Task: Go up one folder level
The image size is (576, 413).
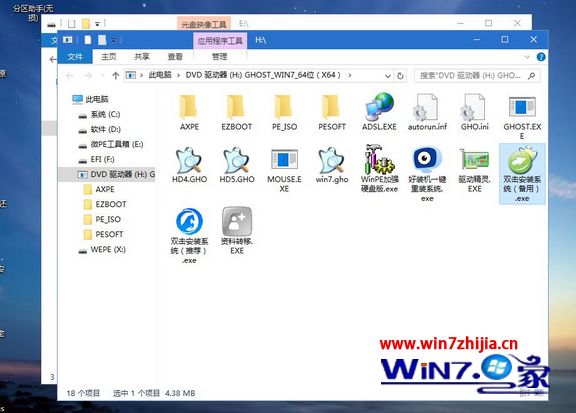Action: [x=116, y=76]
